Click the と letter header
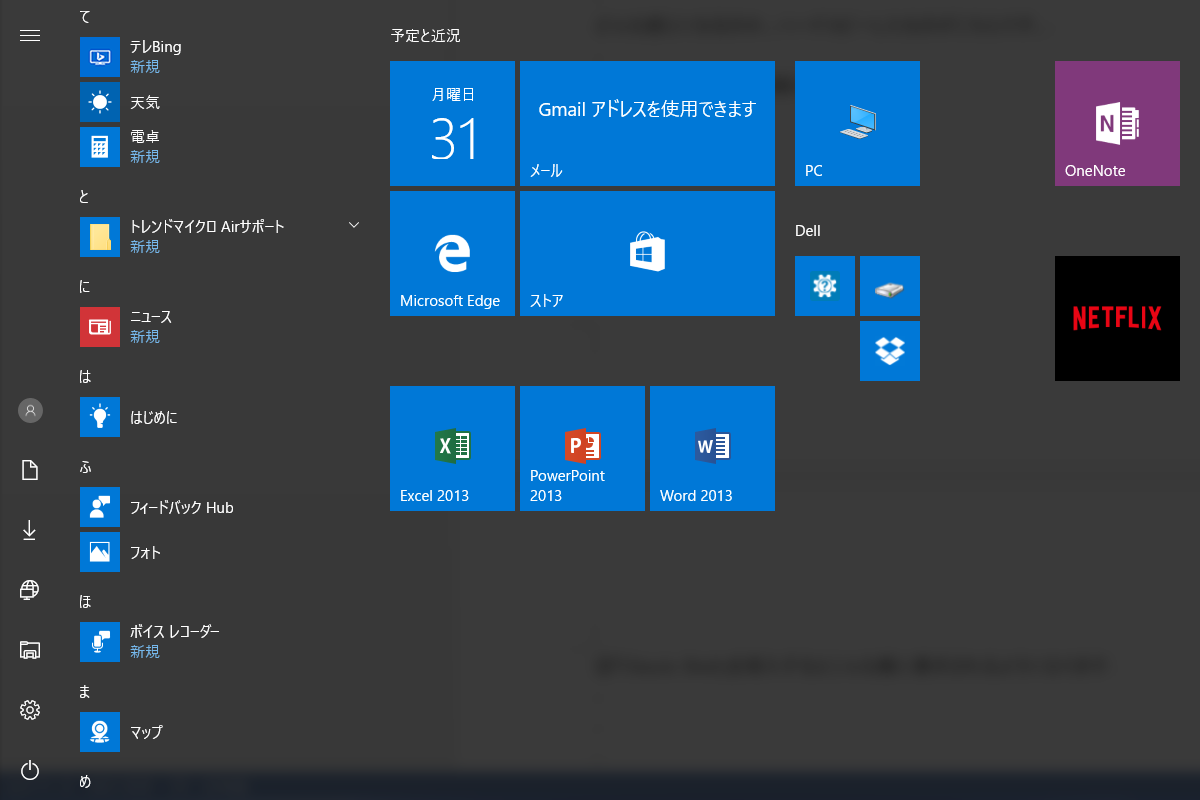 tap(85, 197)
